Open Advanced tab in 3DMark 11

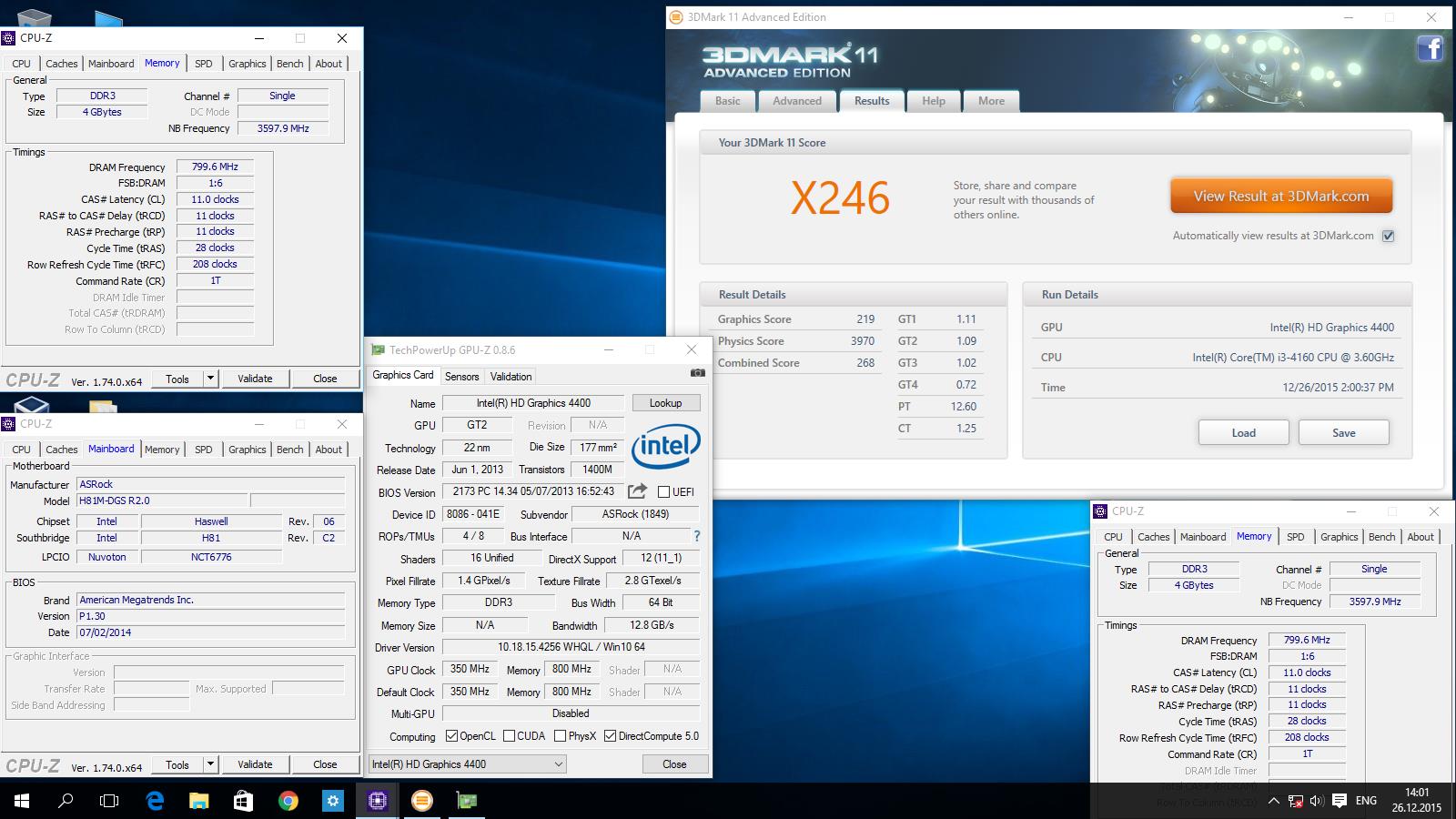(797, 101)
